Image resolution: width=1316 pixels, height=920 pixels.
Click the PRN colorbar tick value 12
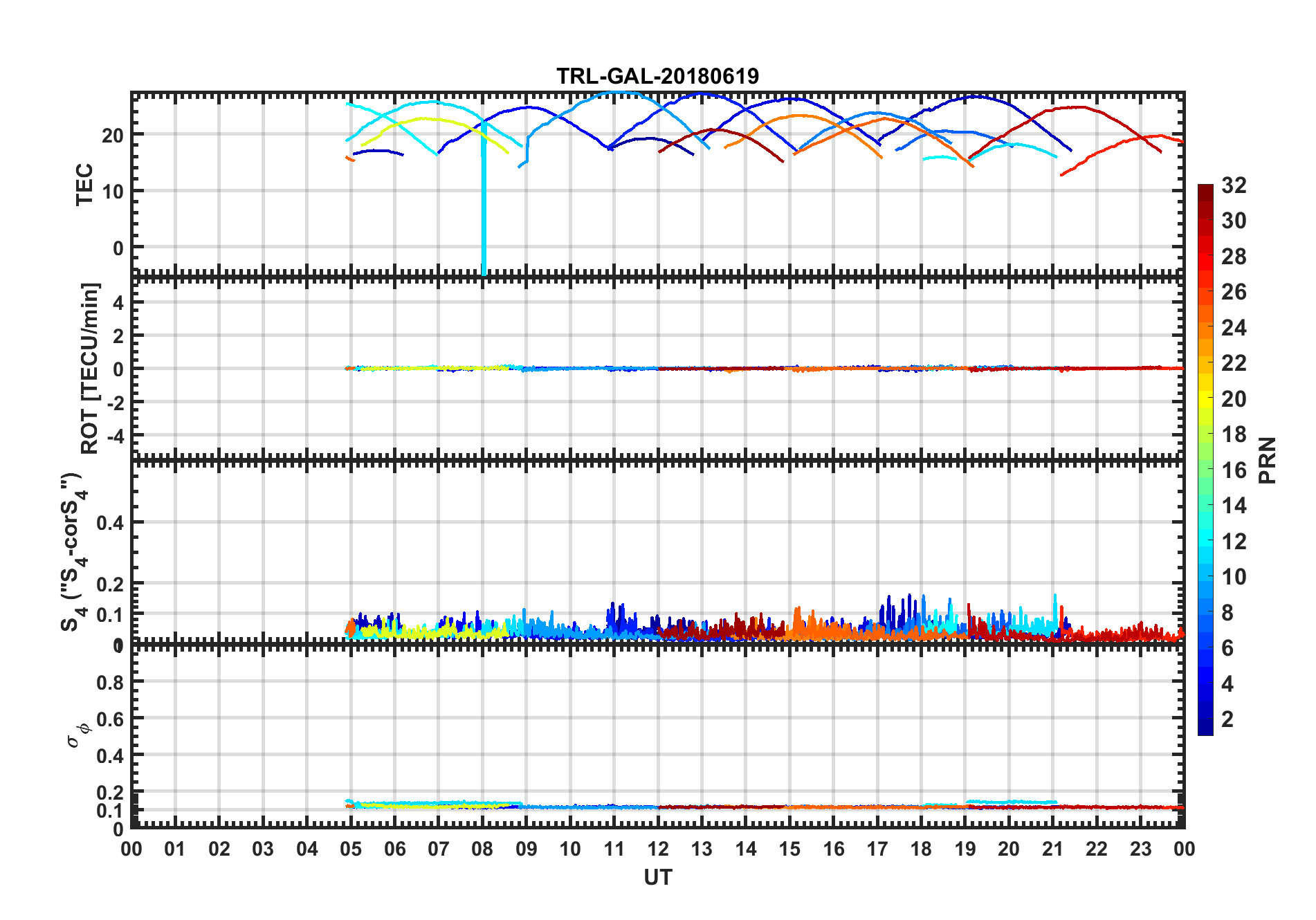(1234, 541)
